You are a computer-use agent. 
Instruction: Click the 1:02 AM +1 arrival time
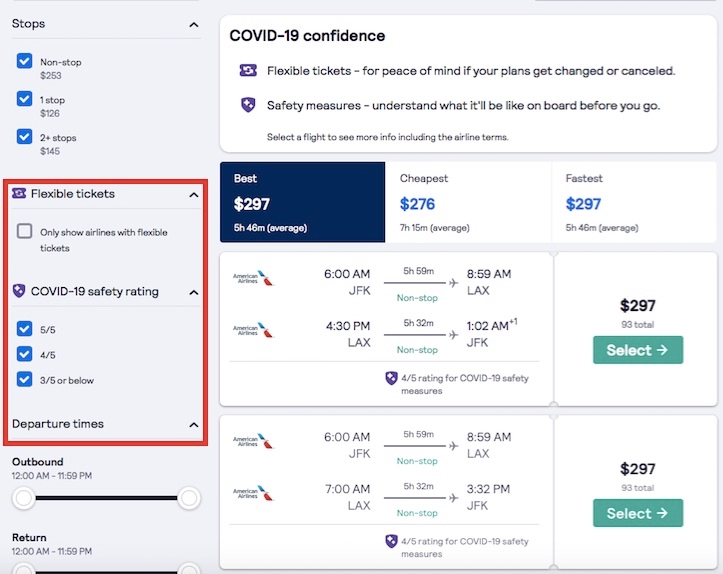click(x=492, y=325)
